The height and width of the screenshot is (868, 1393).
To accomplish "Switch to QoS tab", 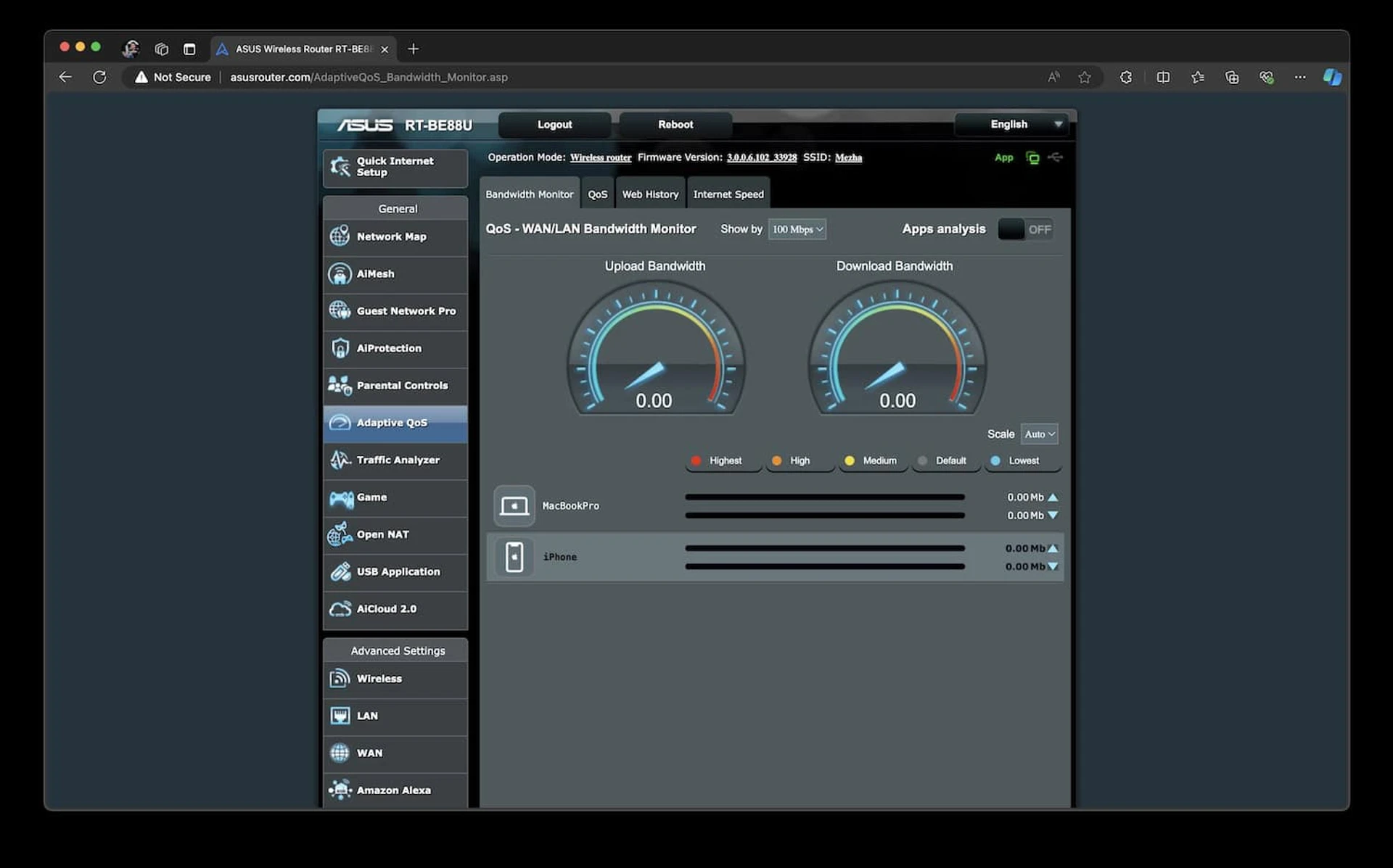I will 598,194.
